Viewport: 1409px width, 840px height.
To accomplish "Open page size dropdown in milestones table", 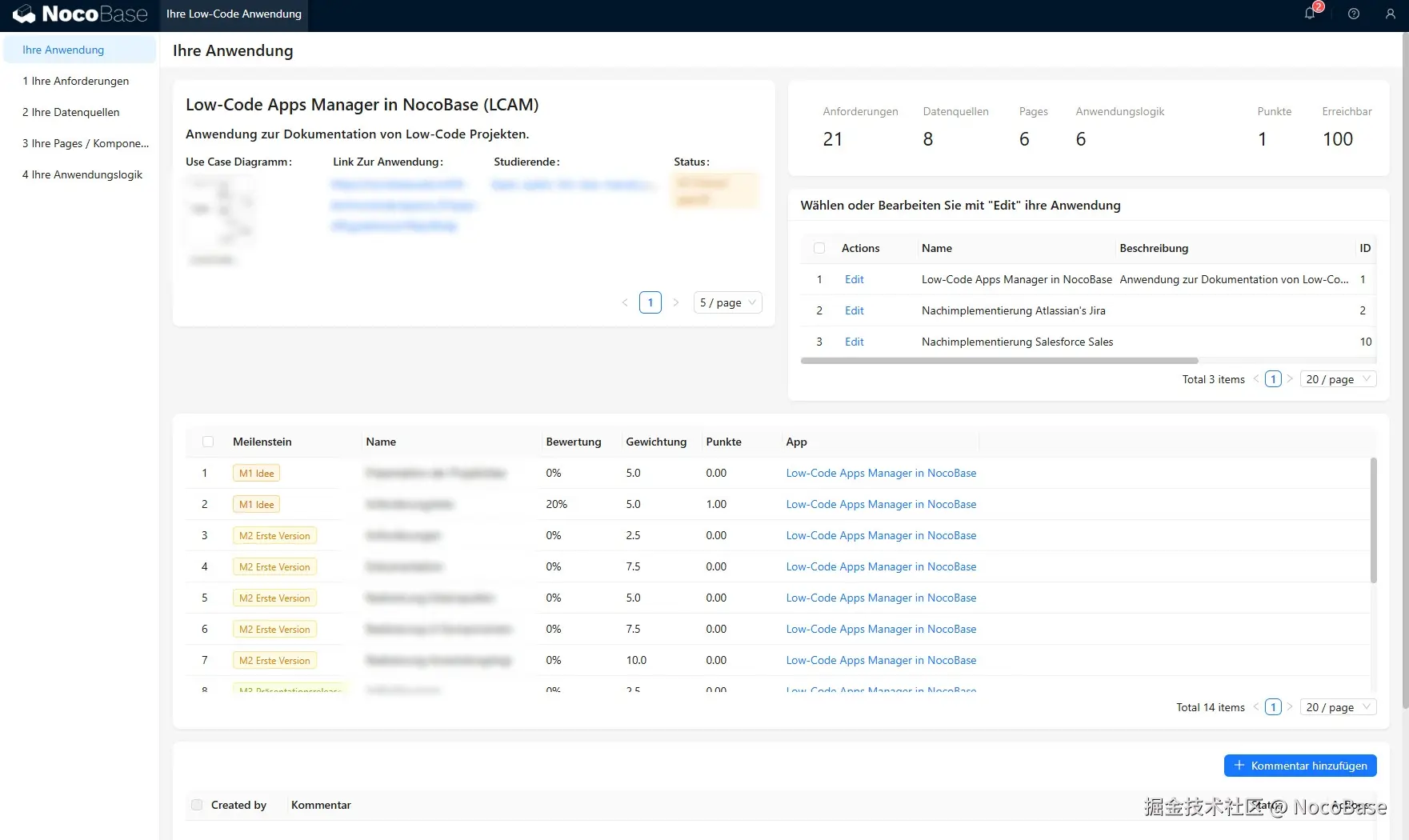I will click(1338, 707).
